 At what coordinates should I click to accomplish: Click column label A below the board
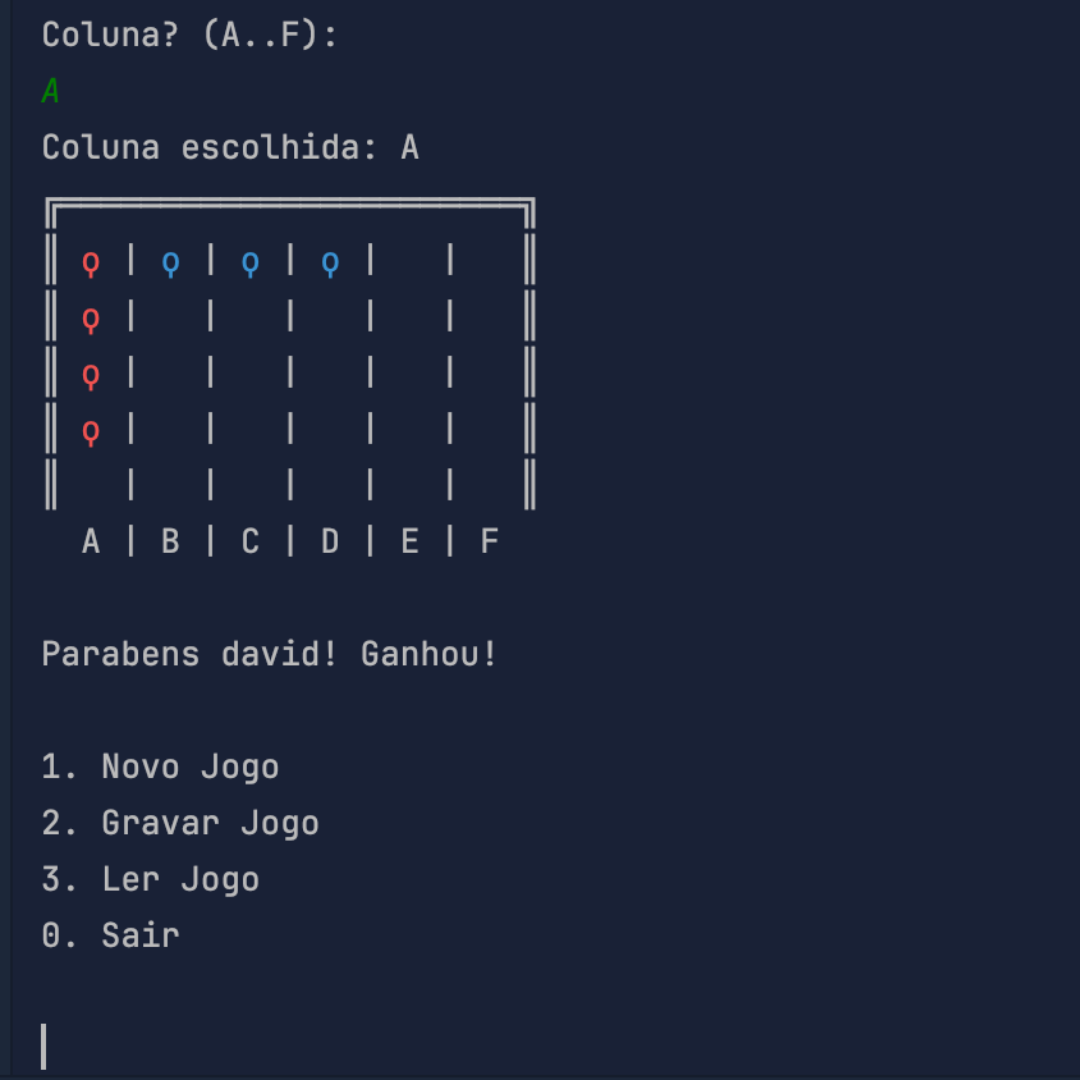tap(91, 542)
